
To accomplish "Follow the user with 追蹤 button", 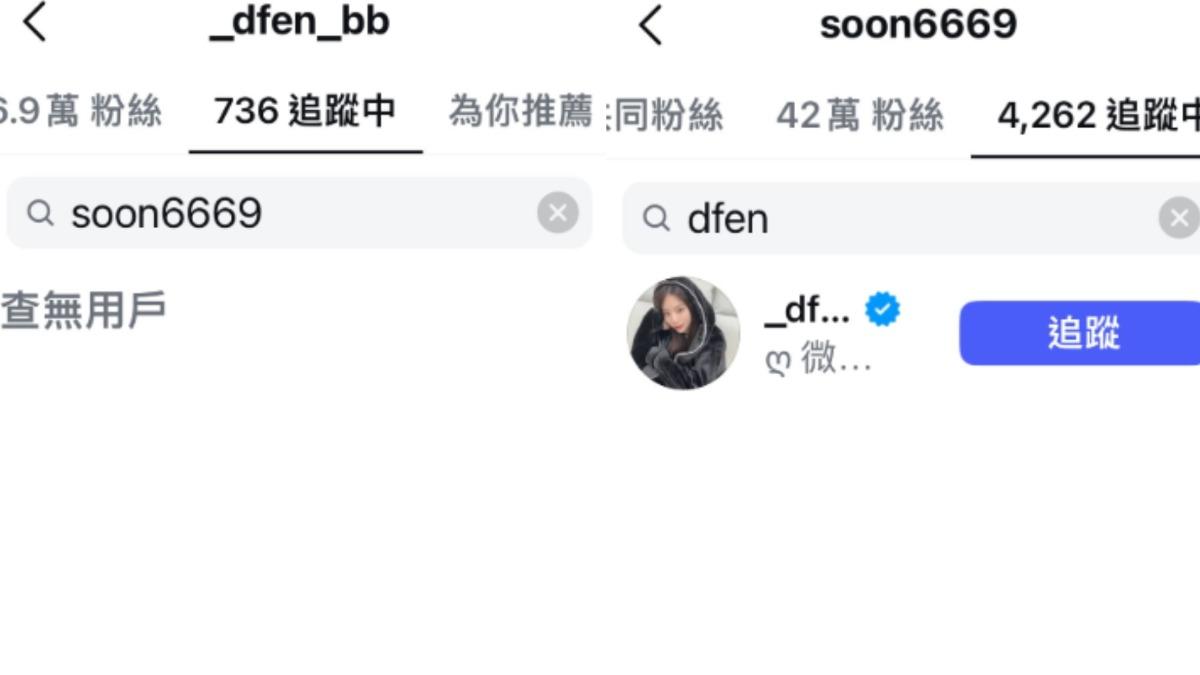I will click(x=1080, y=333).
